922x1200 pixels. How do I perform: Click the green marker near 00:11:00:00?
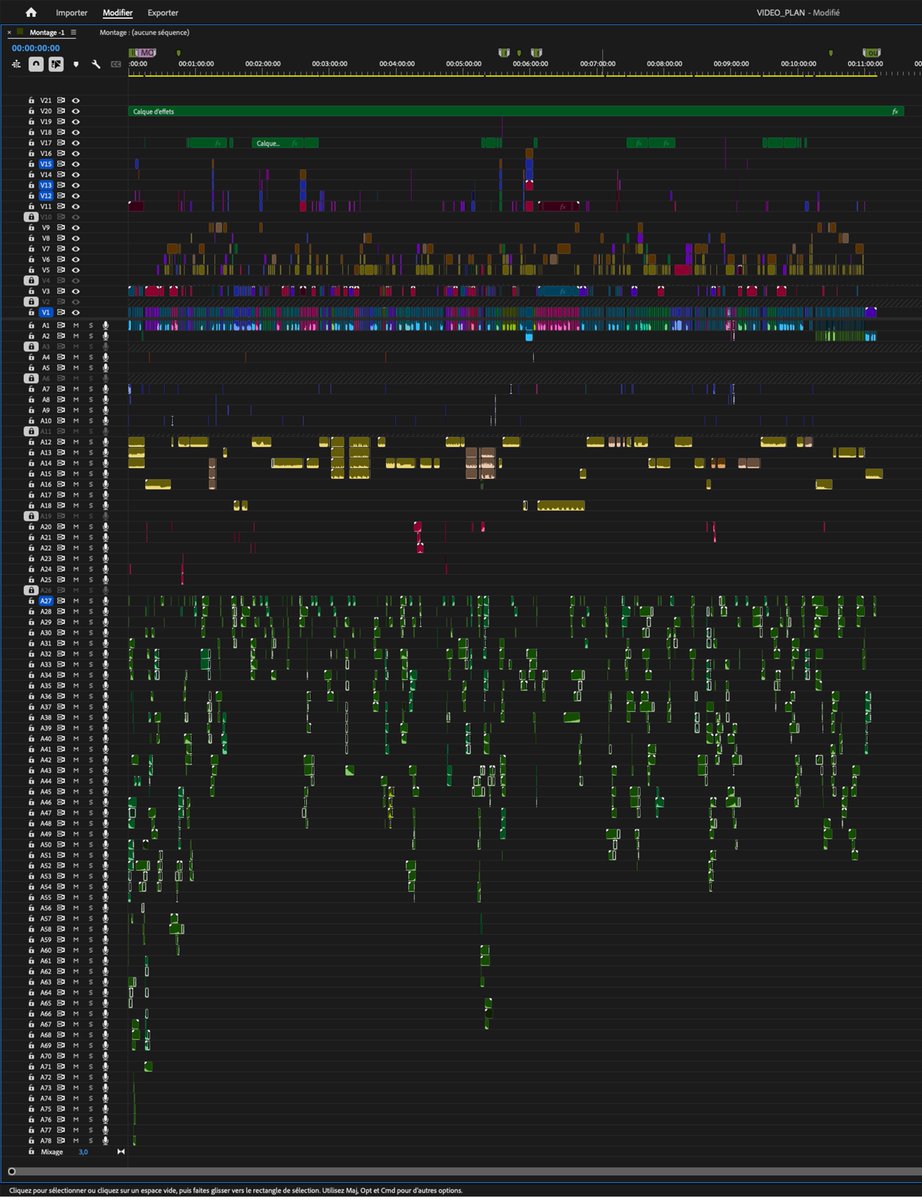click(x=872, y=52)
